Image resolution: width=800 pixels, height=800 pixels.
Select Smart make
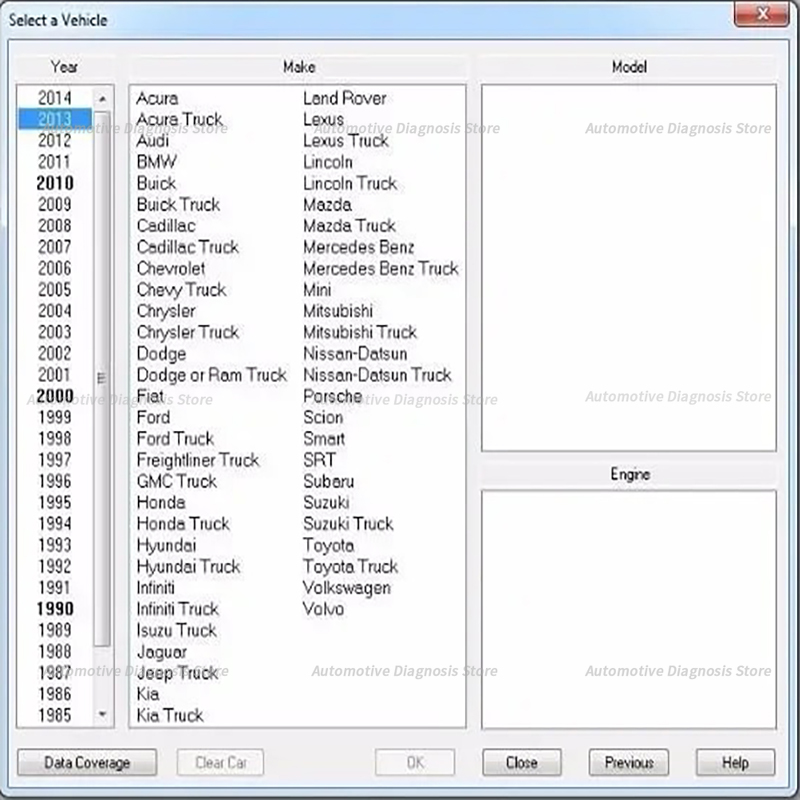324,439
